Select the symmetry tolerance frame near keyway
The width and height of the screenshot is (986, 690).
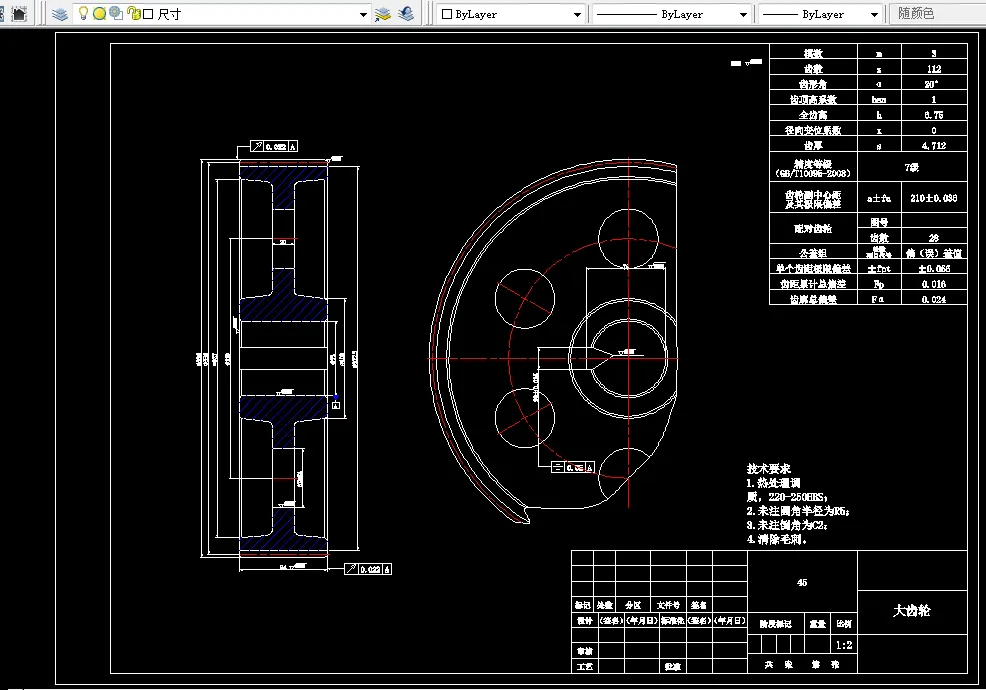click(x=573, y=467)
